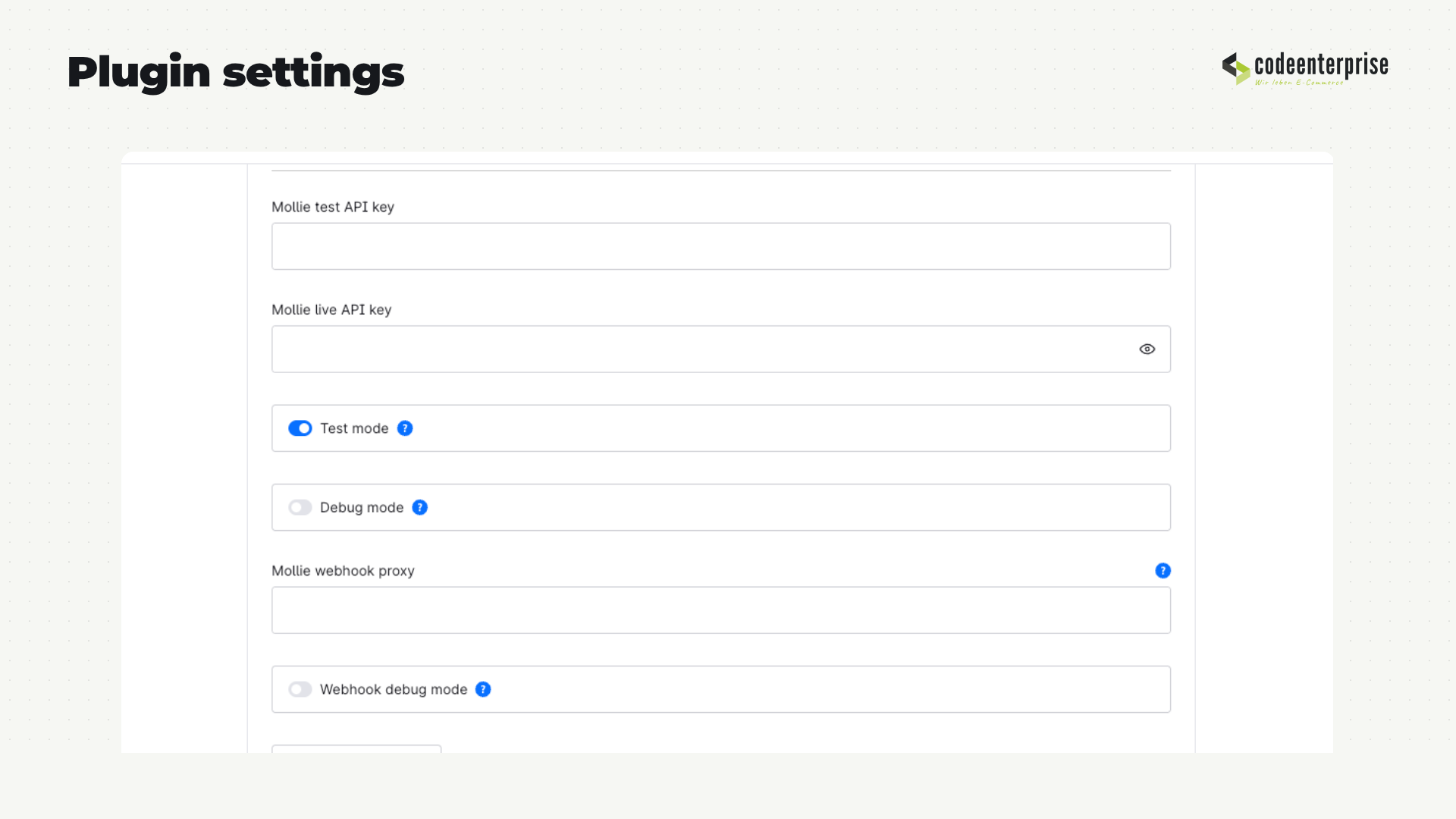Open the Debug mode help question icon
Image resolution: width=1456 pixels, height=819 pixels.
click(x=419, y=507)
